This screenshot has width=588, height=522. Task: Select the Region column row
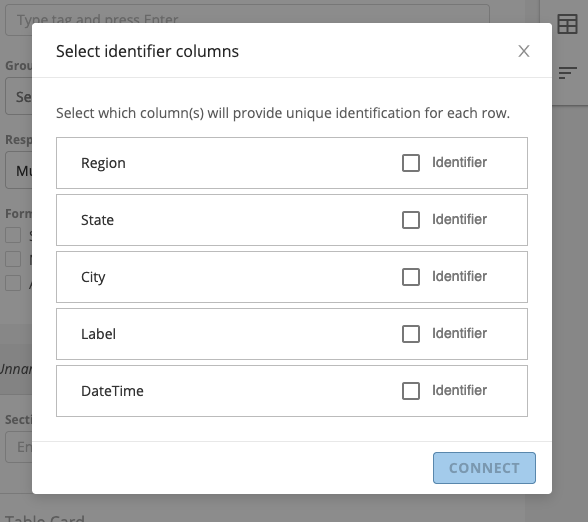click(x=292, y=163)
